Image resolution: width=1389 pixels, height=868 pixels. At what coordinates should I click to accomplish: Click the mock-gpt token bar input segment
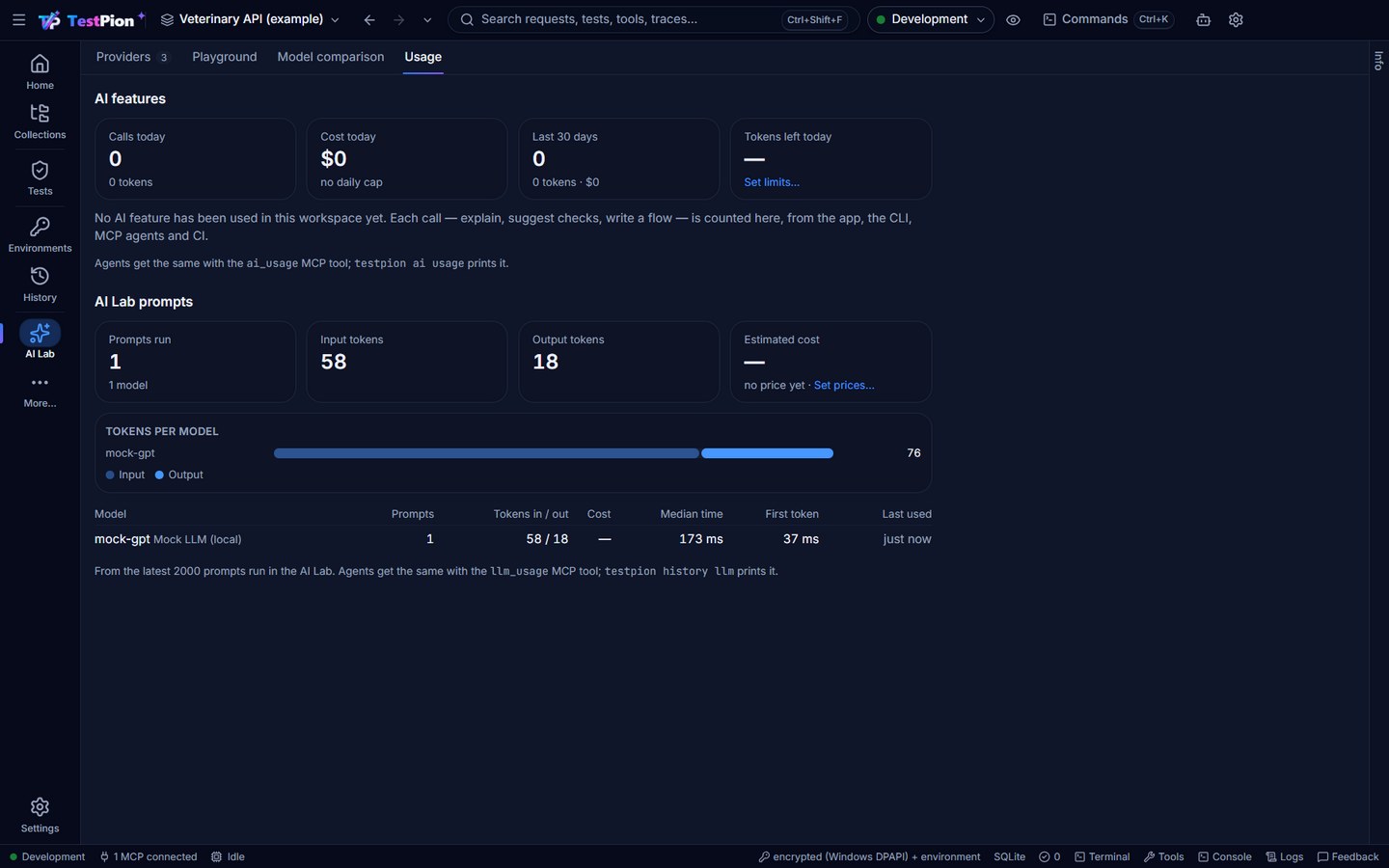[x=486, y=453]
